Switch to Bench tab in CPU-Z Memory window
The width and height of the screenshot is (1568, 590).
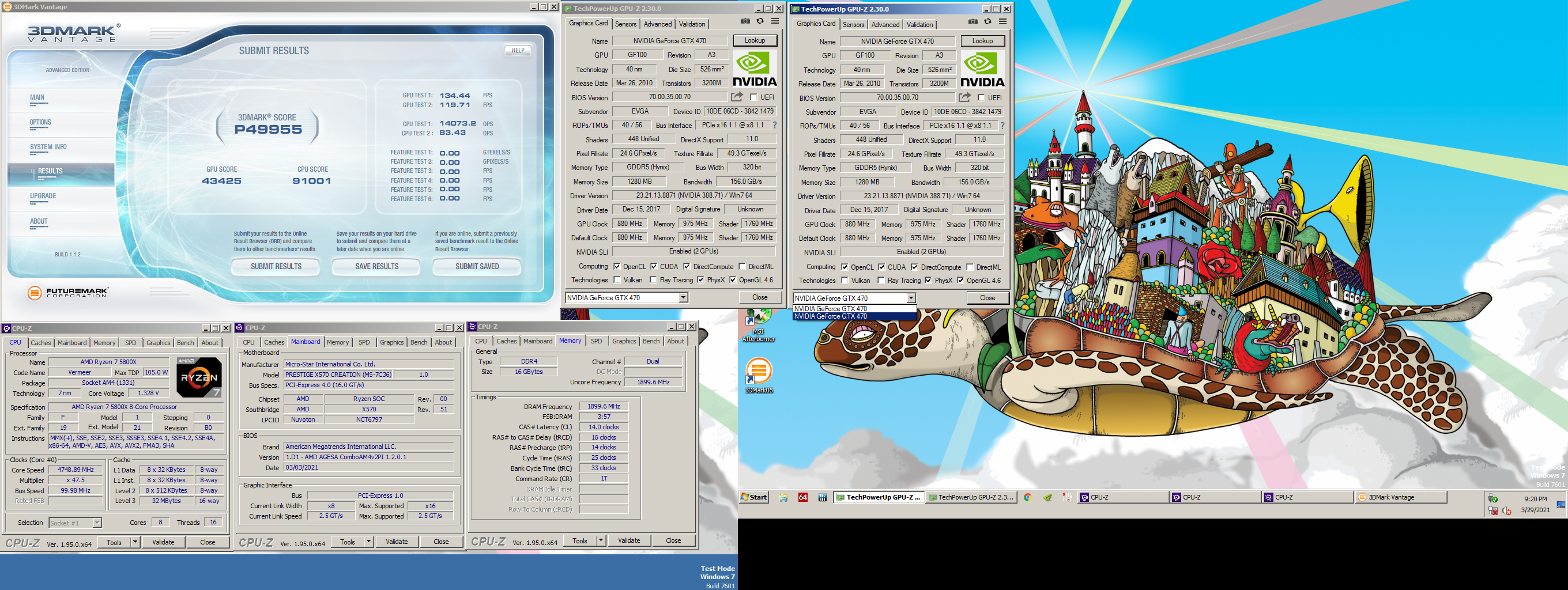click(651, 341)
